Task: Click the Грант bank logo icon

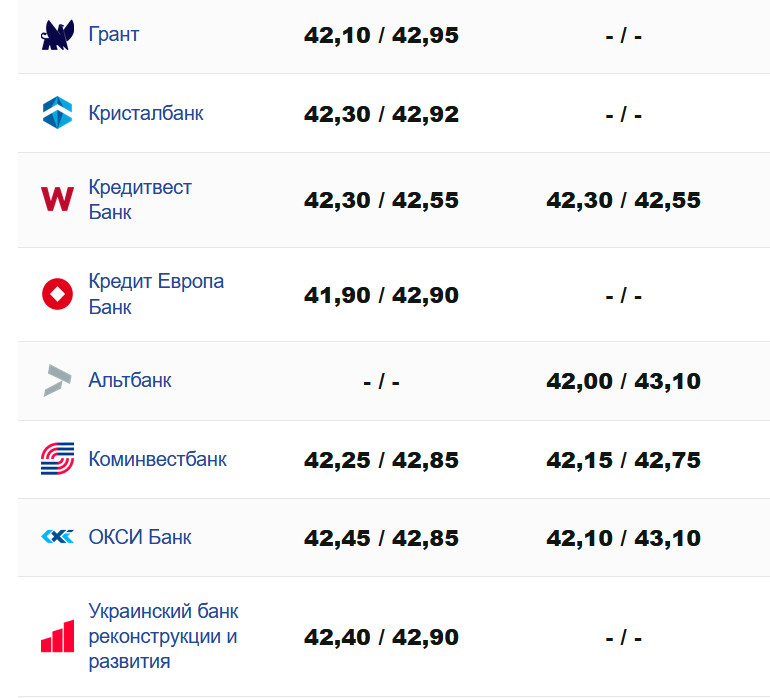Action: point(57,35)
